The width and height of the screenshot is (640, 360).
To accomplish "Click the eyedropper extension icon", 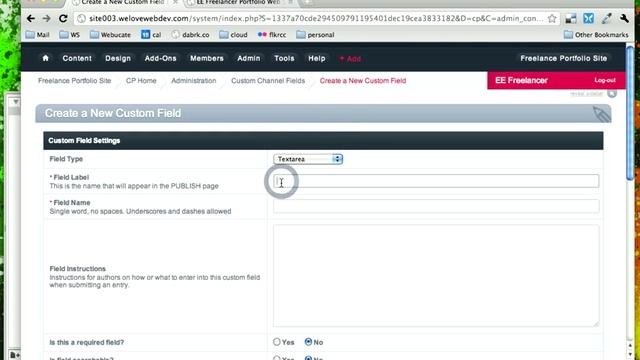I will (x=607, y=18).
